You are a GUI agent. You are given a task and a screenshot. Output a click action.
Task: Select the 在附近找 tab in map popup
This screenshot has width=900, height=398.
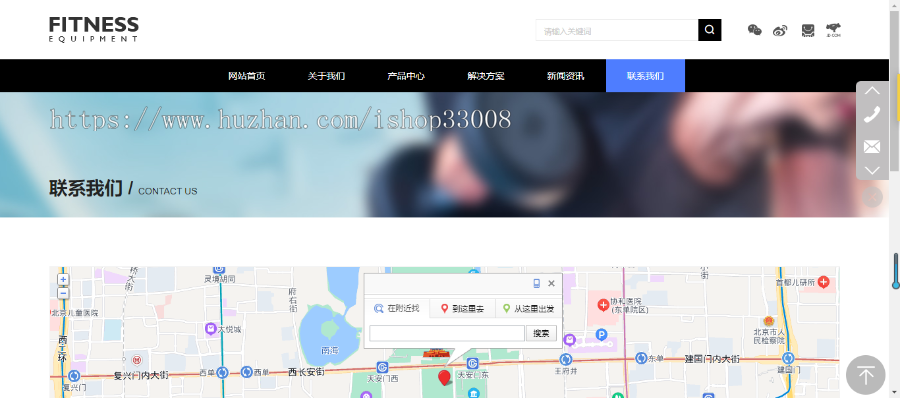click(x=397, y=308)
